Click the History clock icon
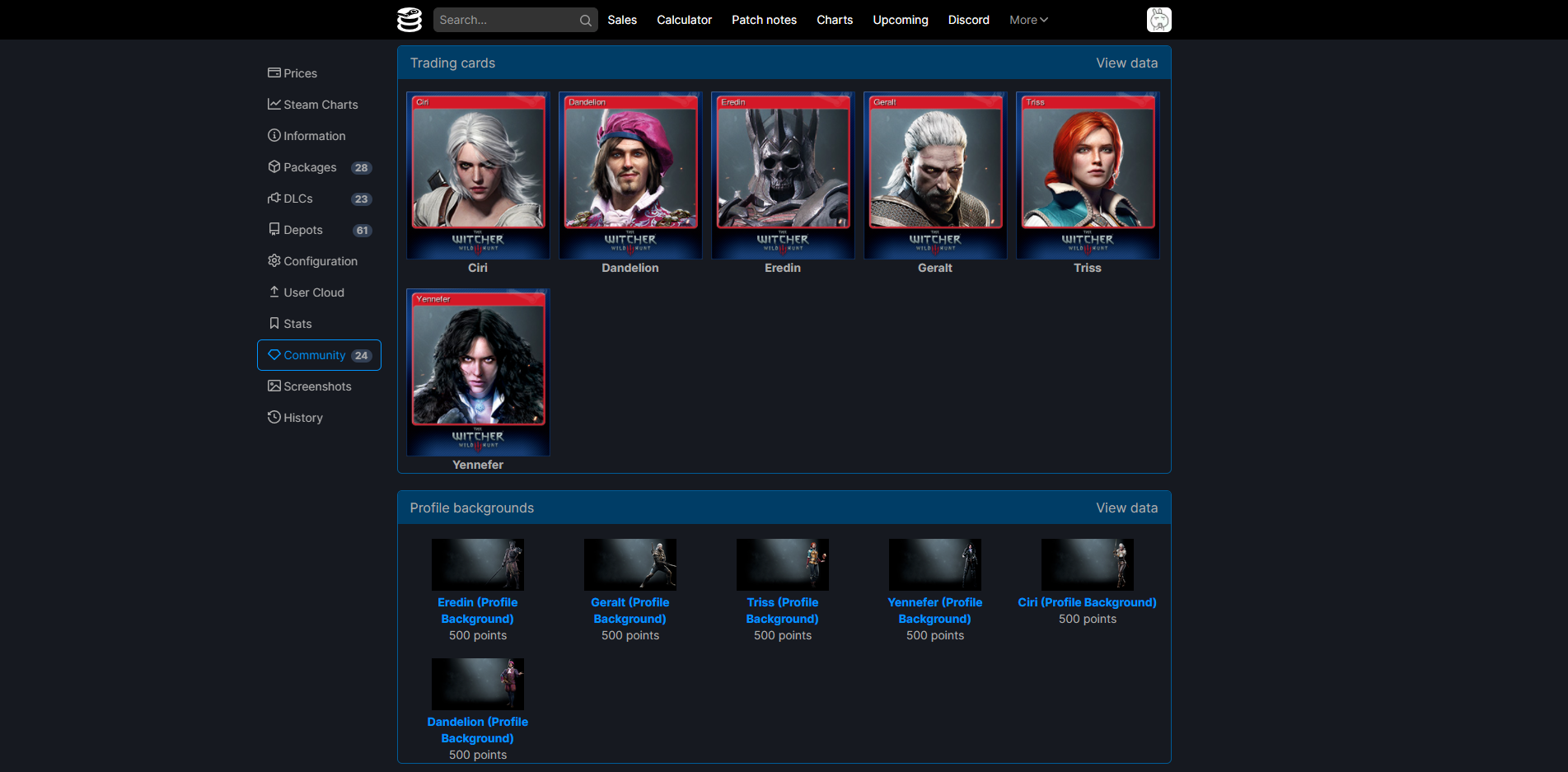1568x772 pixels. point(274,417)
